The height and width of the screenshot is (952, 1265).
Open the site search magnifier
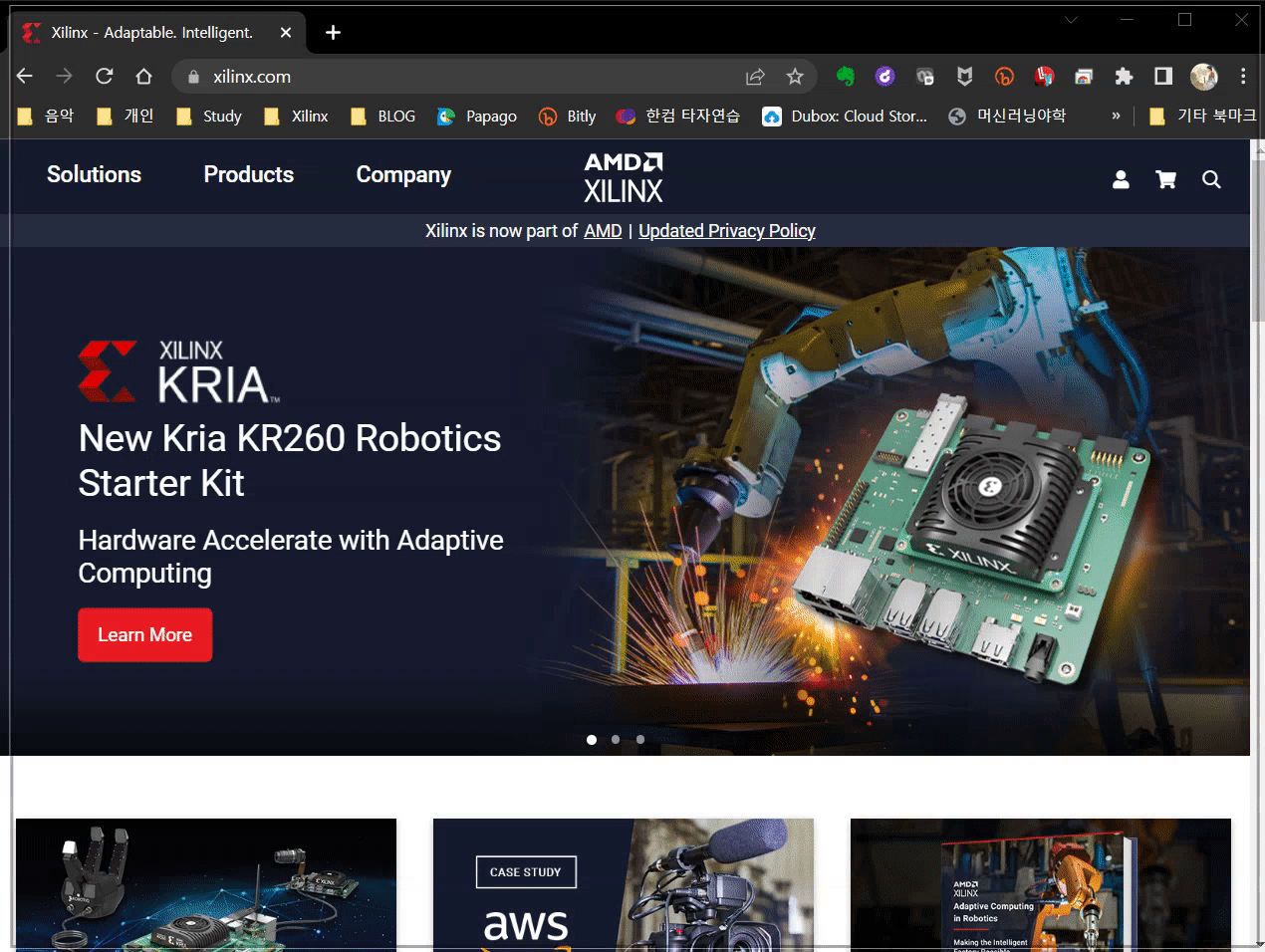click(1211, 179)
